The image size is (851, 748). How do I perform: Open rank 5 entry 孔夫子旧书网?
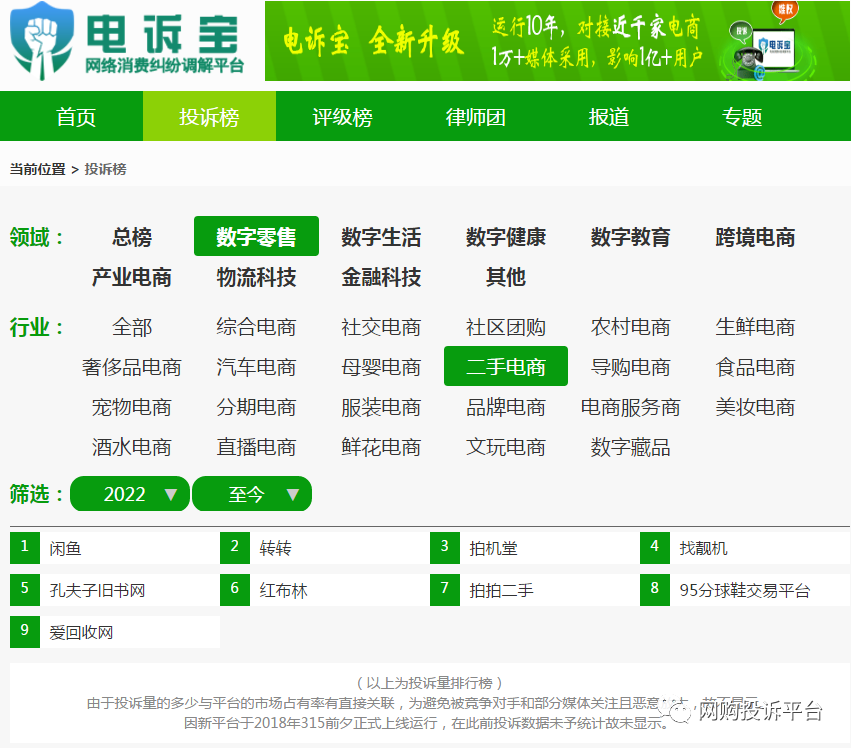[115, 590]
